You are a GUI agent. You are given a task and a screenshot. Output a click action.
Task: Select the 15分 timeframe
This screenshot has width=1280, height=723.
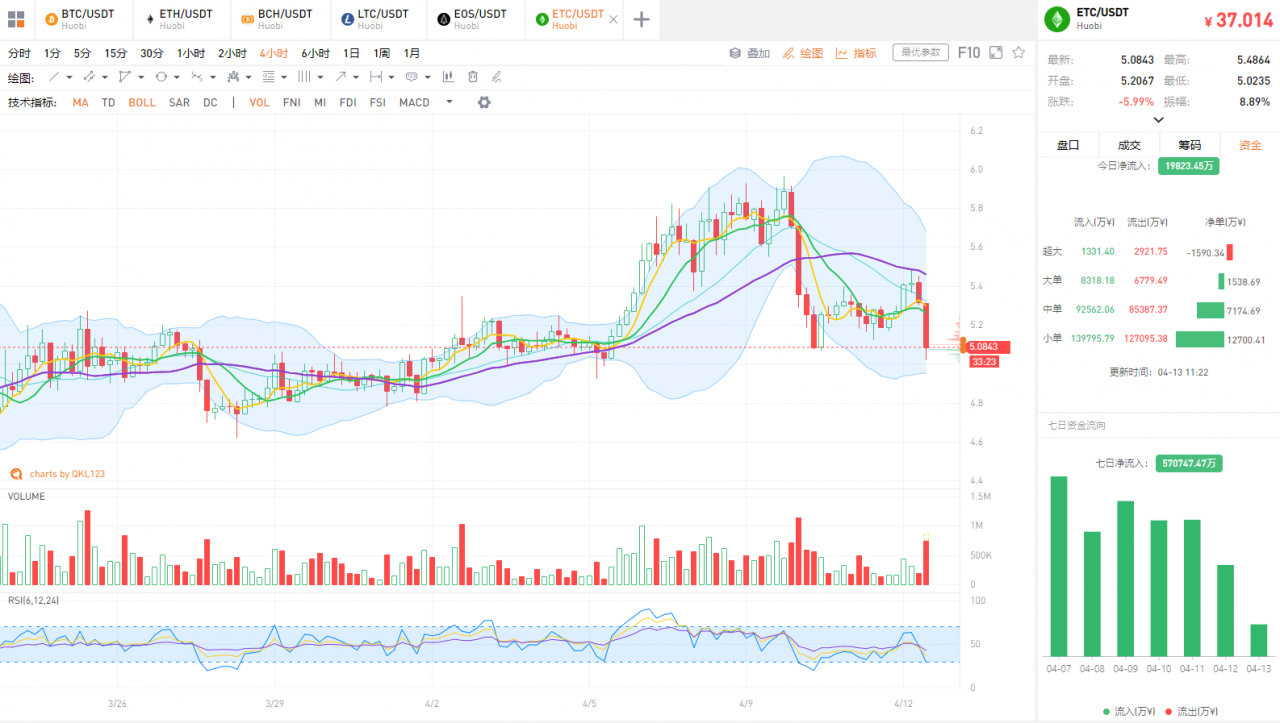tap(116, 53)
